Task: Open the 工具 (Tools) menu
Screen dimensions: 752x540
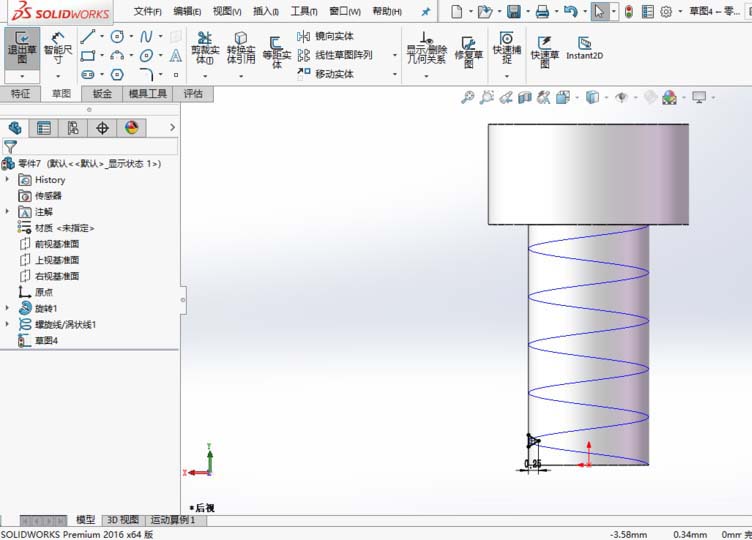Action: click(x=303, y=12)
